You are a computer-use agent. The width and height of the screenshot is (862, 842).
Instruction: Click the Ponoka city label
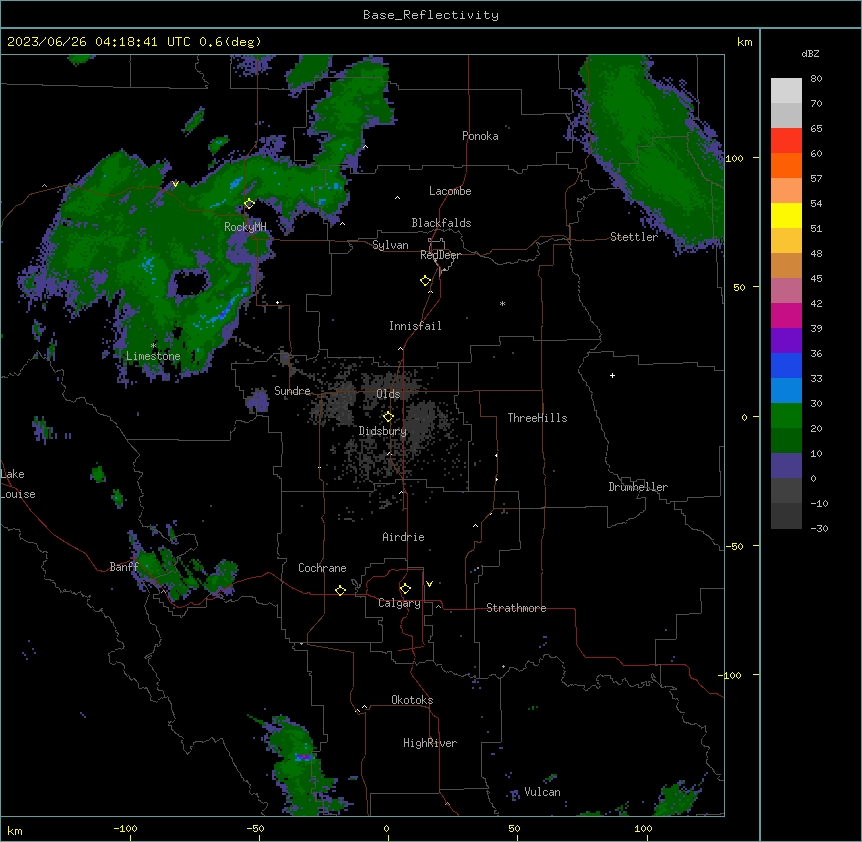pos(480,136)
